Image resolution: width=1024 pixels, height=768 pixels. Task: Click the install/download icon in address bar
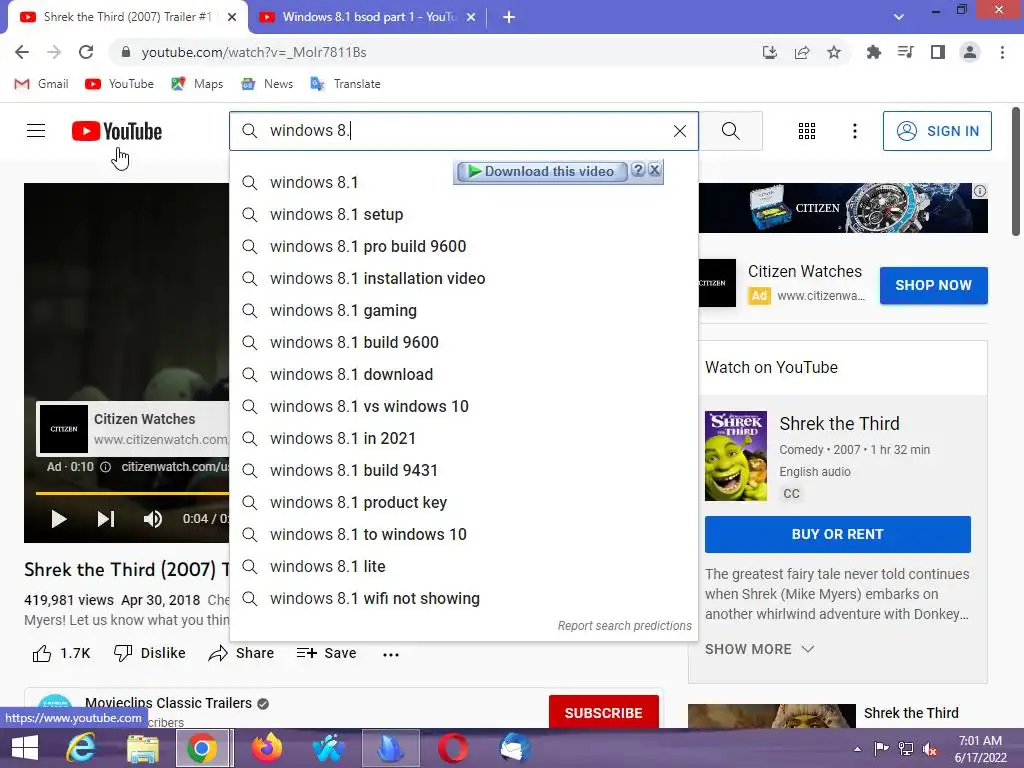pos(770,52)
